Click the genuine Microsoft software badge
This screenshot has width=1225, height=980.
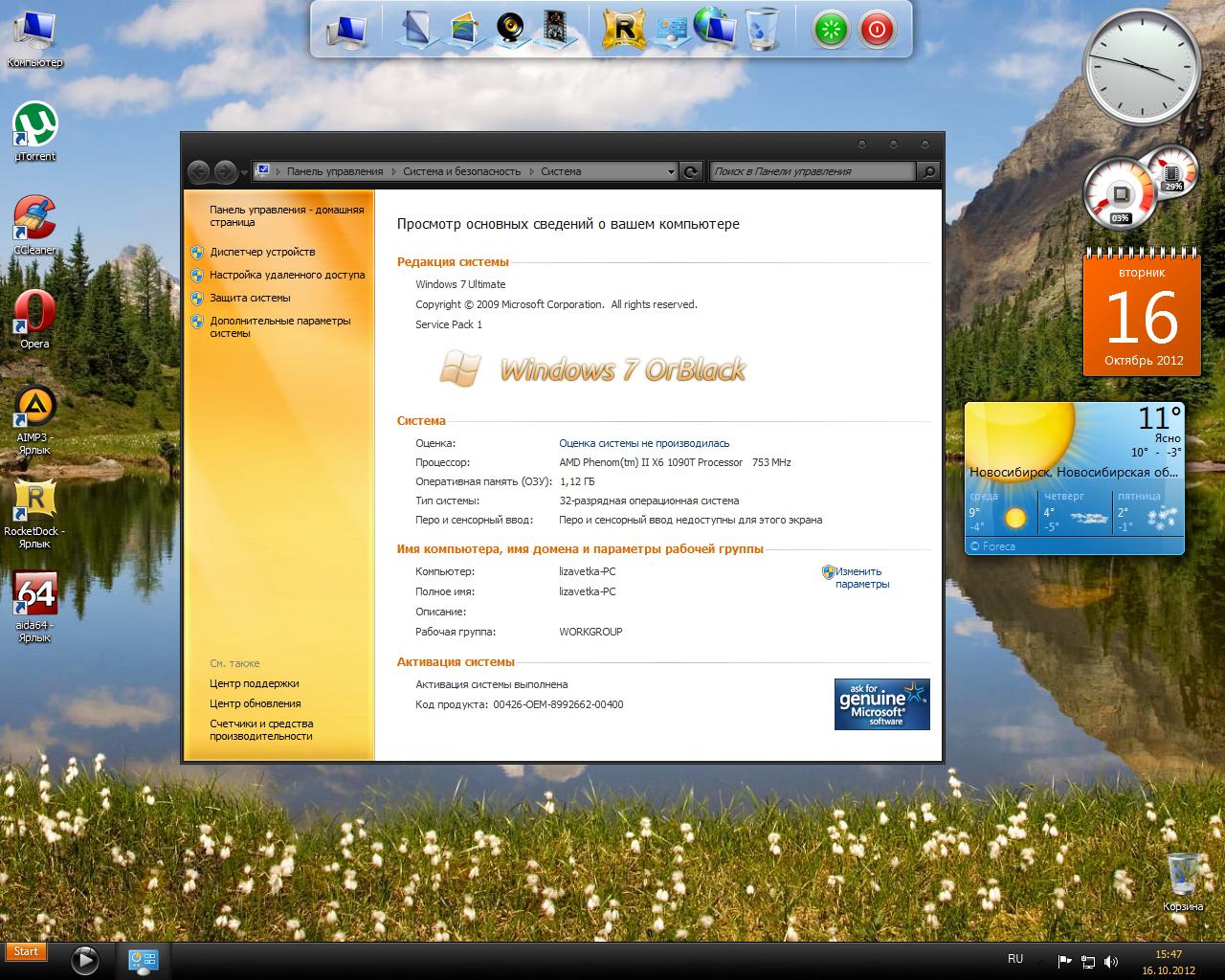[x=881, y=704]
